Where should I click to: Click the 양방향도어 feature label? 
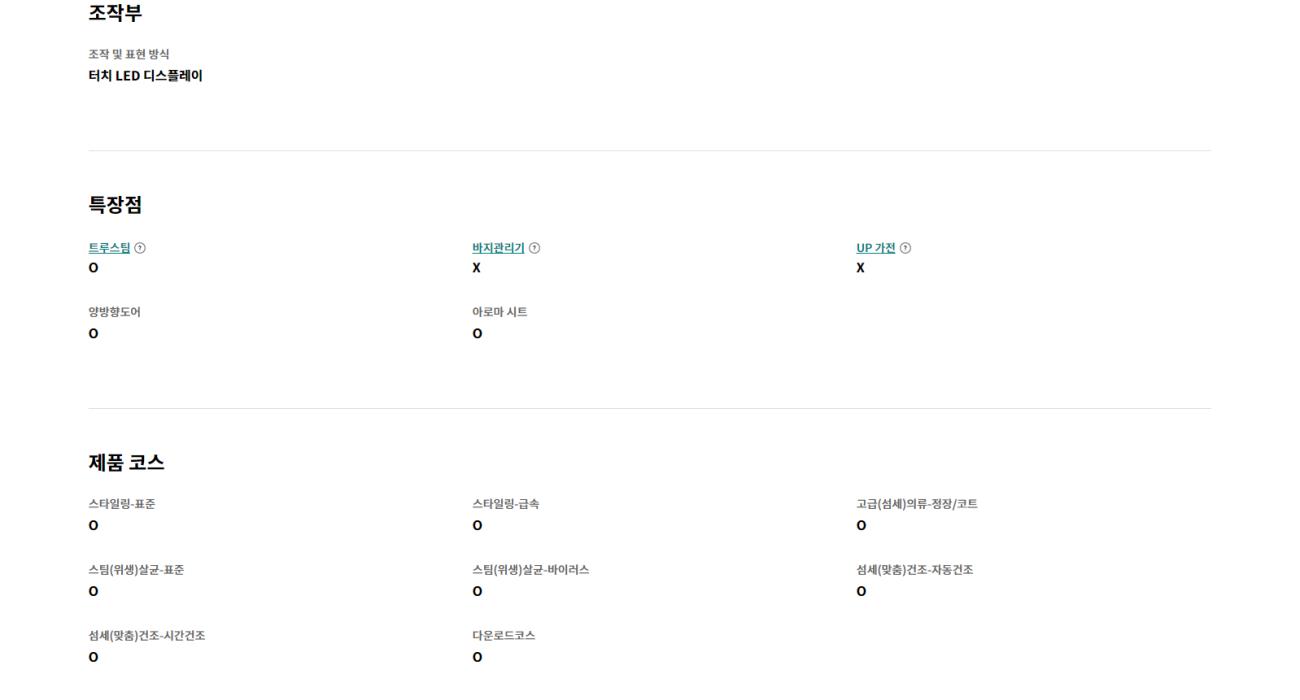(x=114, y=312)
